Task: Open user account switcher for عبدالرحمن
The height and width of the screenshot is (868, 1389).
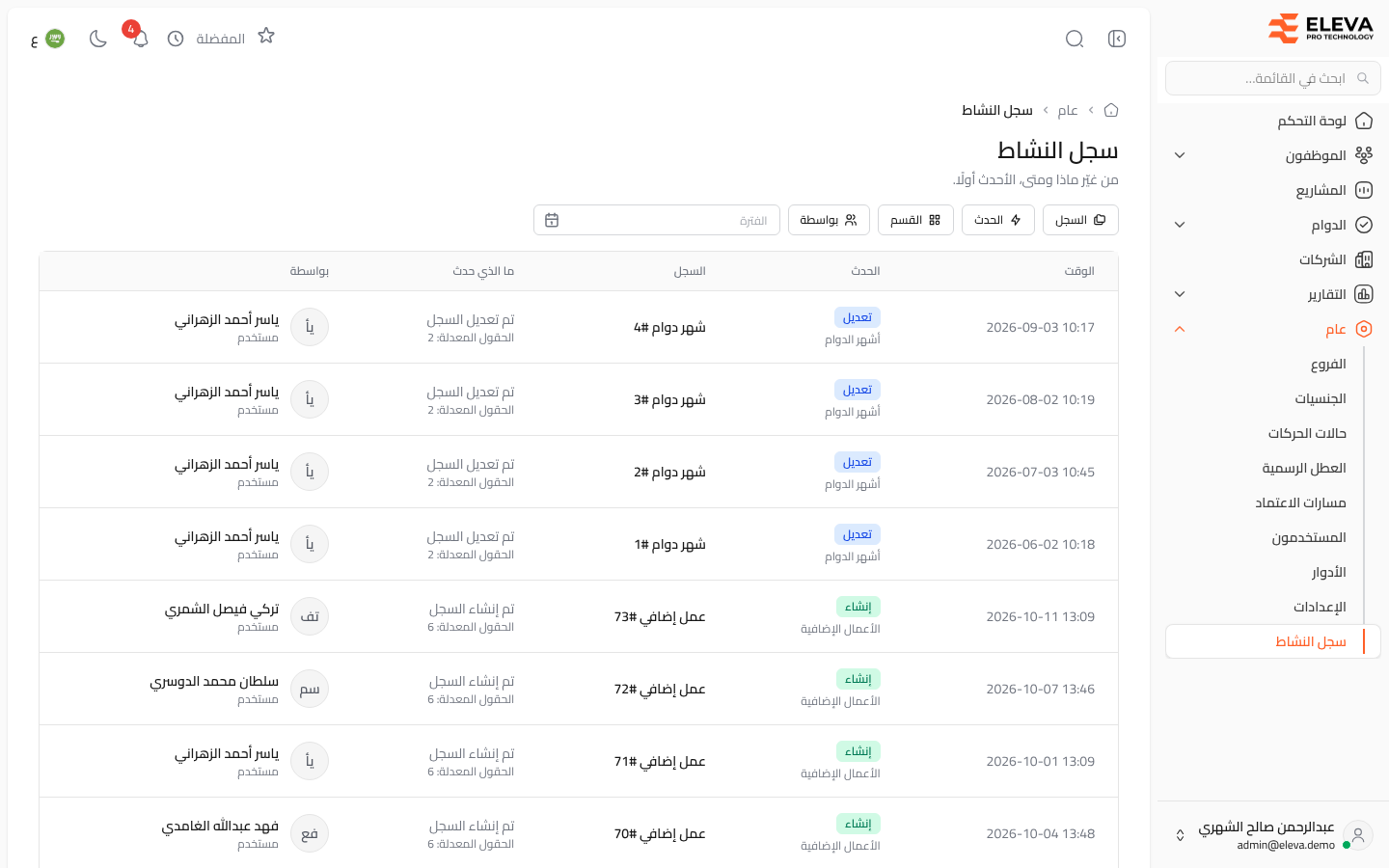Action: click(x=1180, y=835)
